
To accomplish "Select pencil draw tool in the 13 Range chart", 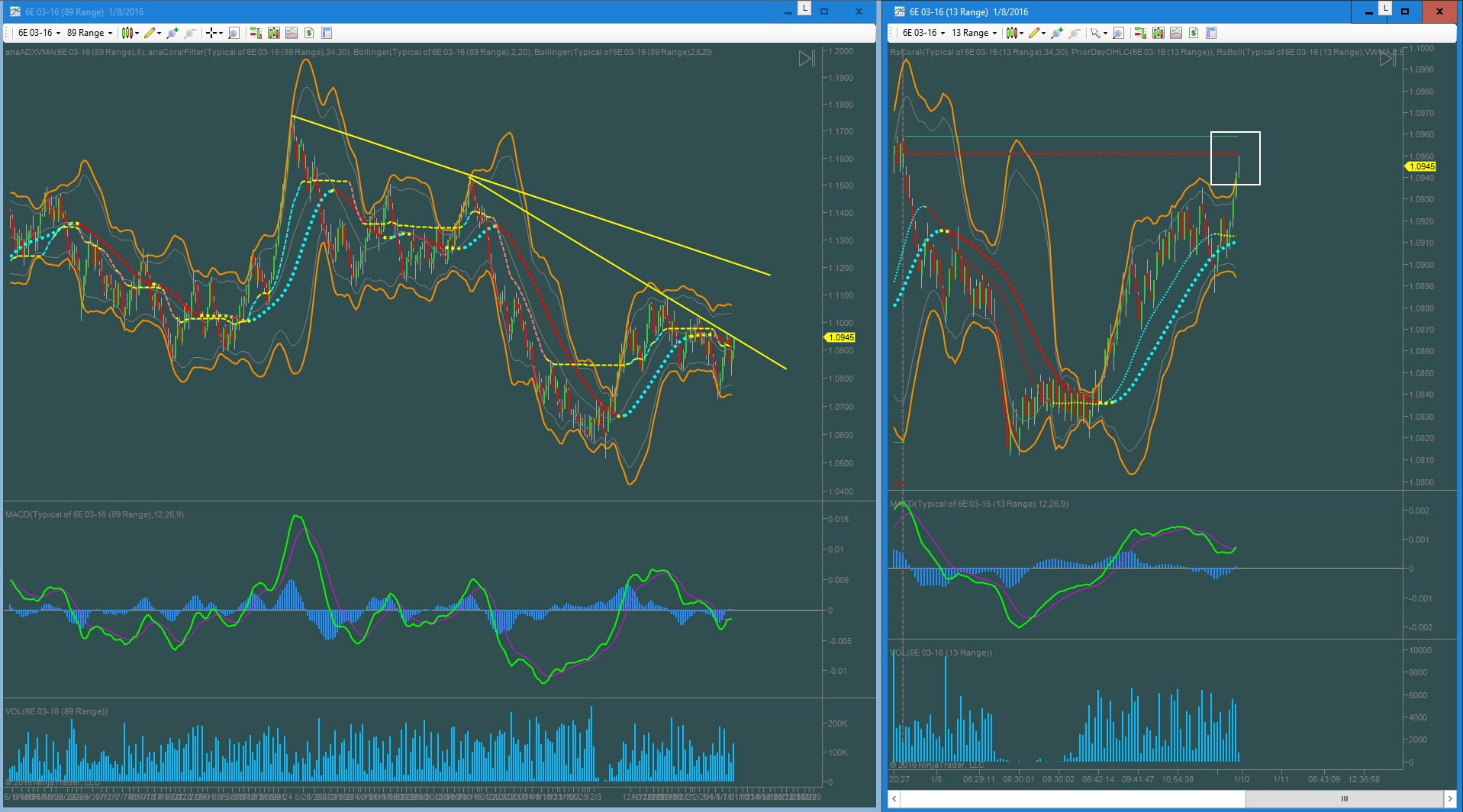I will pos(1034,33).
